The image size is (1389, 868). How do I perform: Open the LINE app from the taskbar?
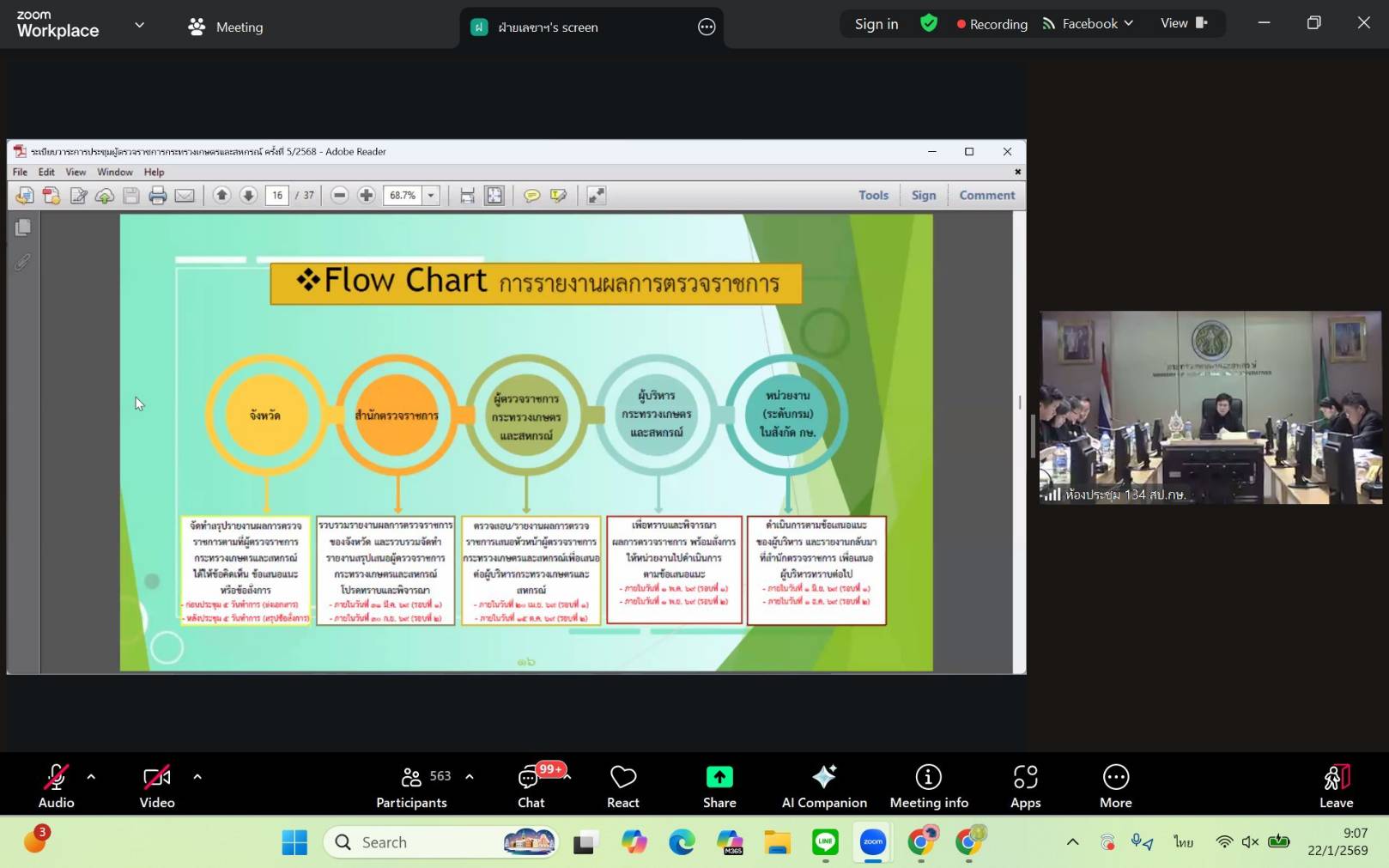(825, 842)
